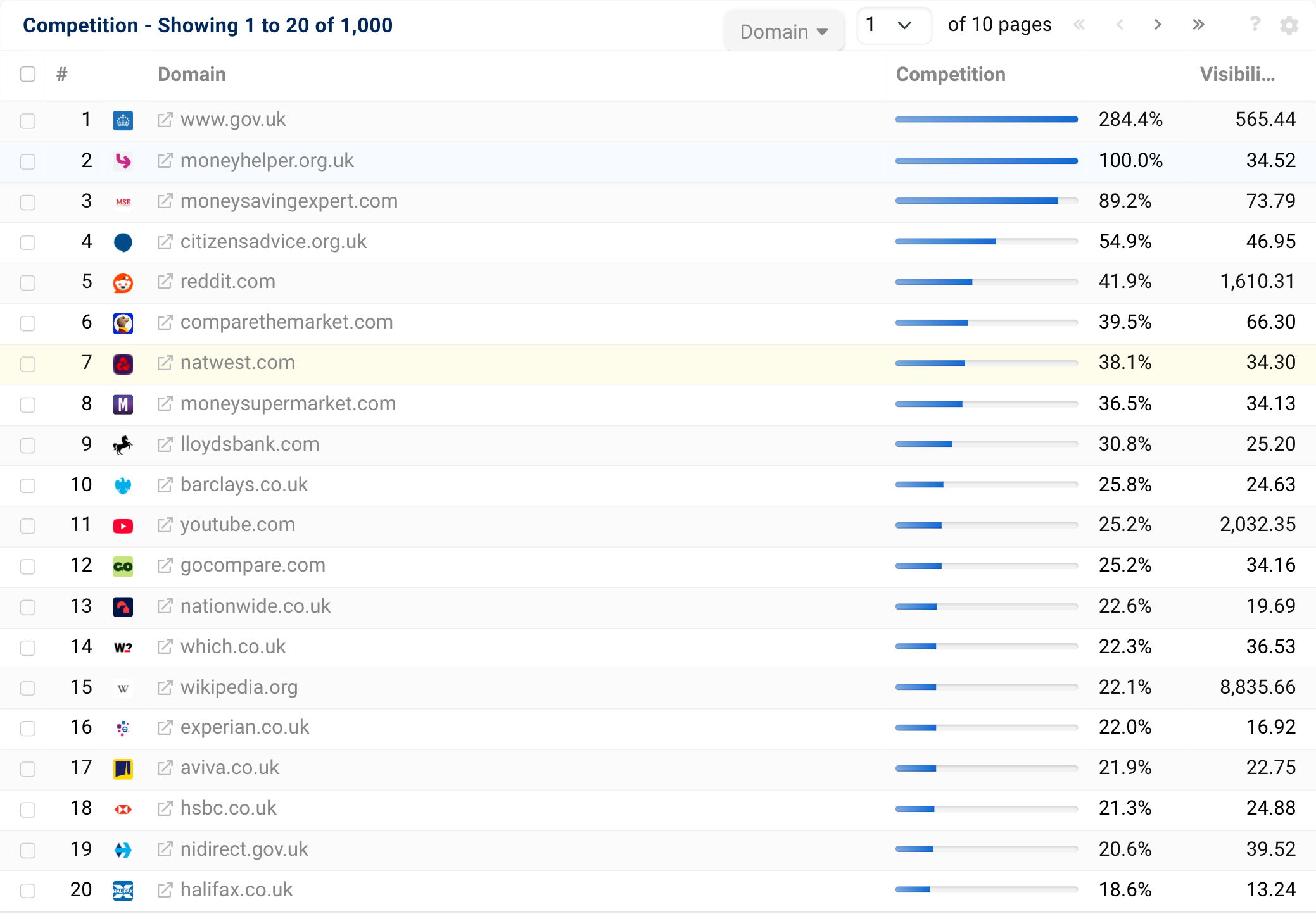Check the box for www.gov.uk row

(28, 121)
